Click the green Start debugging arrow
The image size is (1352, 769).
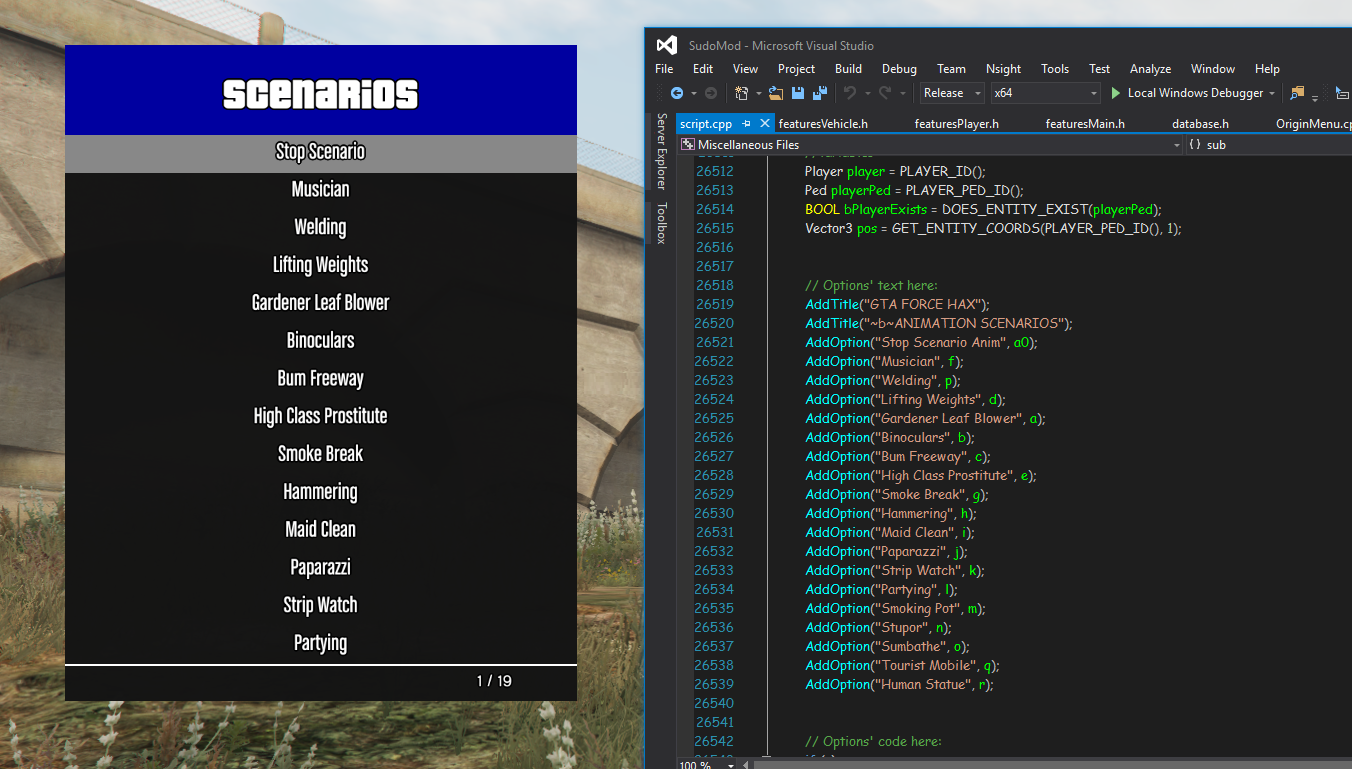pos(1116,93)
